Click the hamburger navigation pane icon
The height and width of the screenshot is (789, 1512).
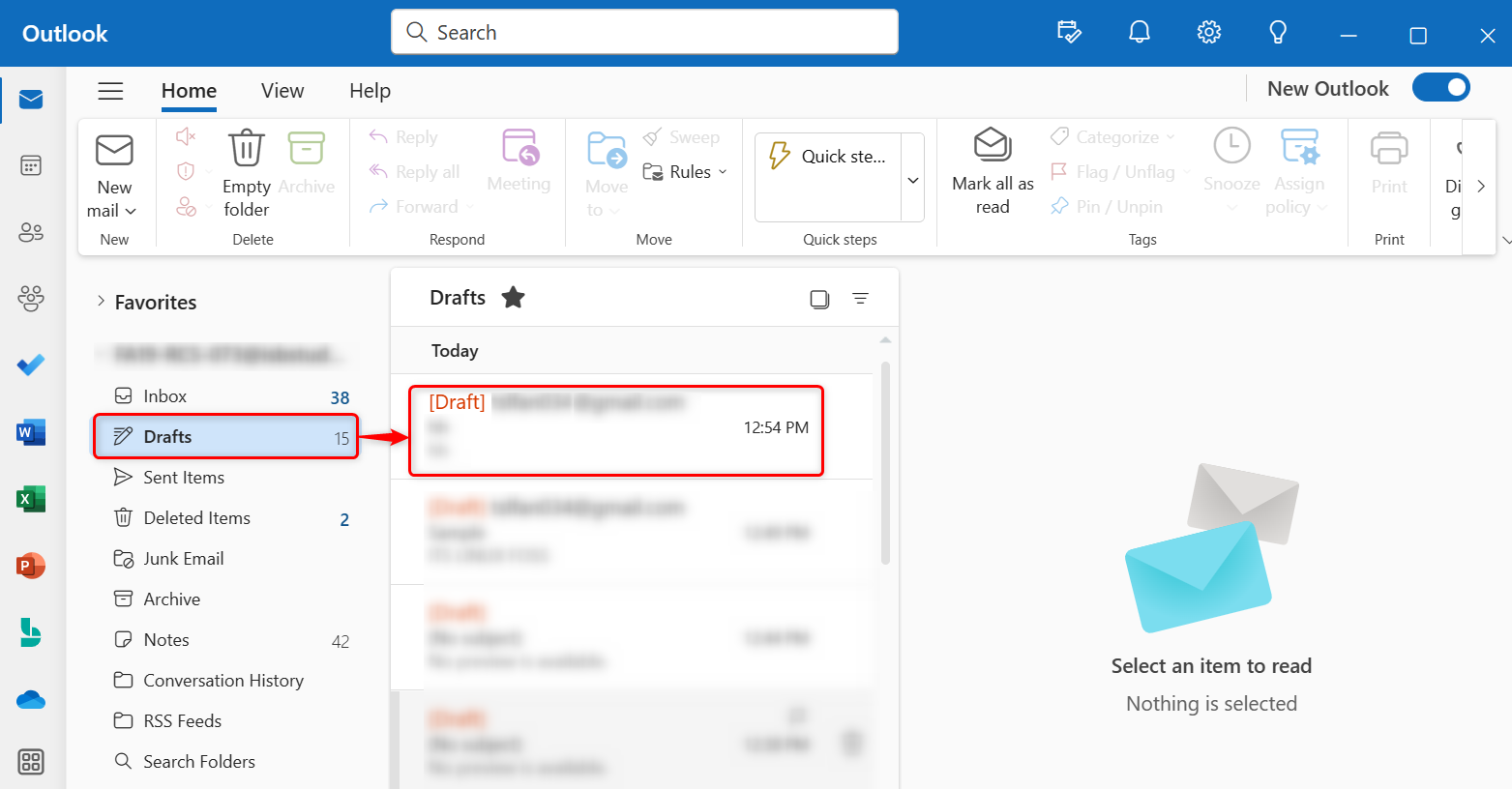click(x=111, y=91)
